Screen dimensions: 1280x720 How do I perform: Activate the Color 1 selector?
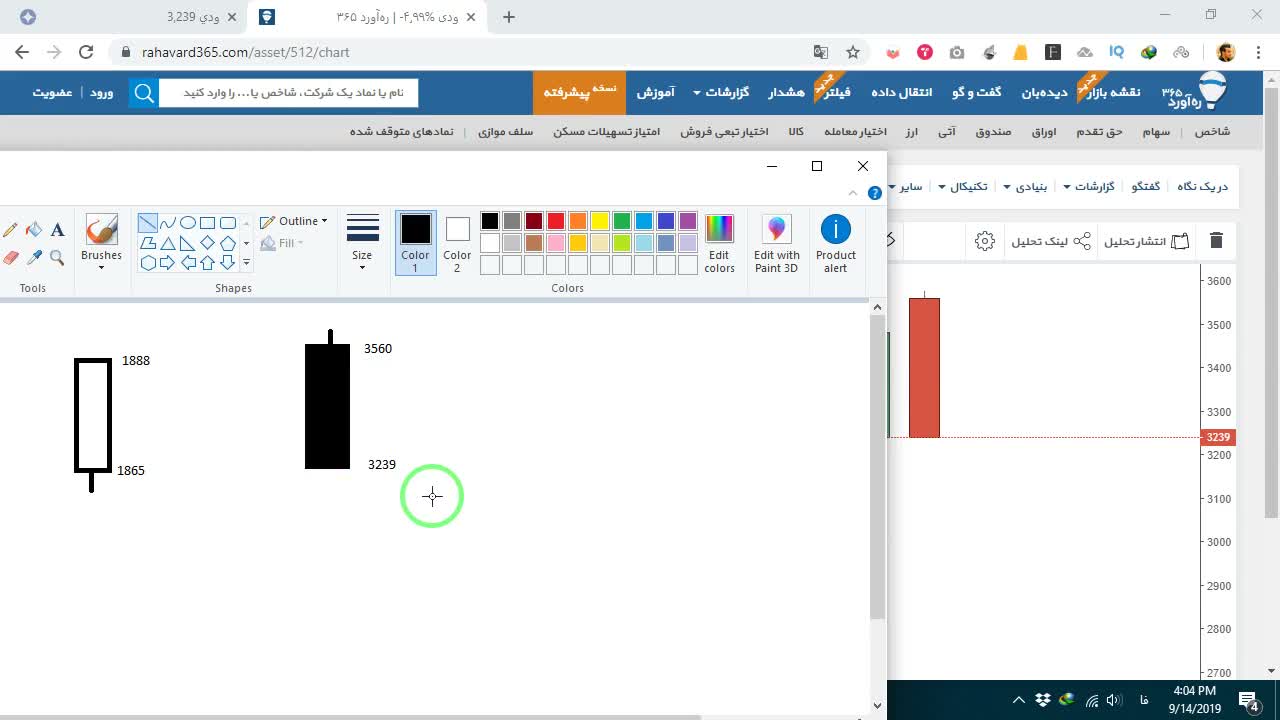pos(416,243)
